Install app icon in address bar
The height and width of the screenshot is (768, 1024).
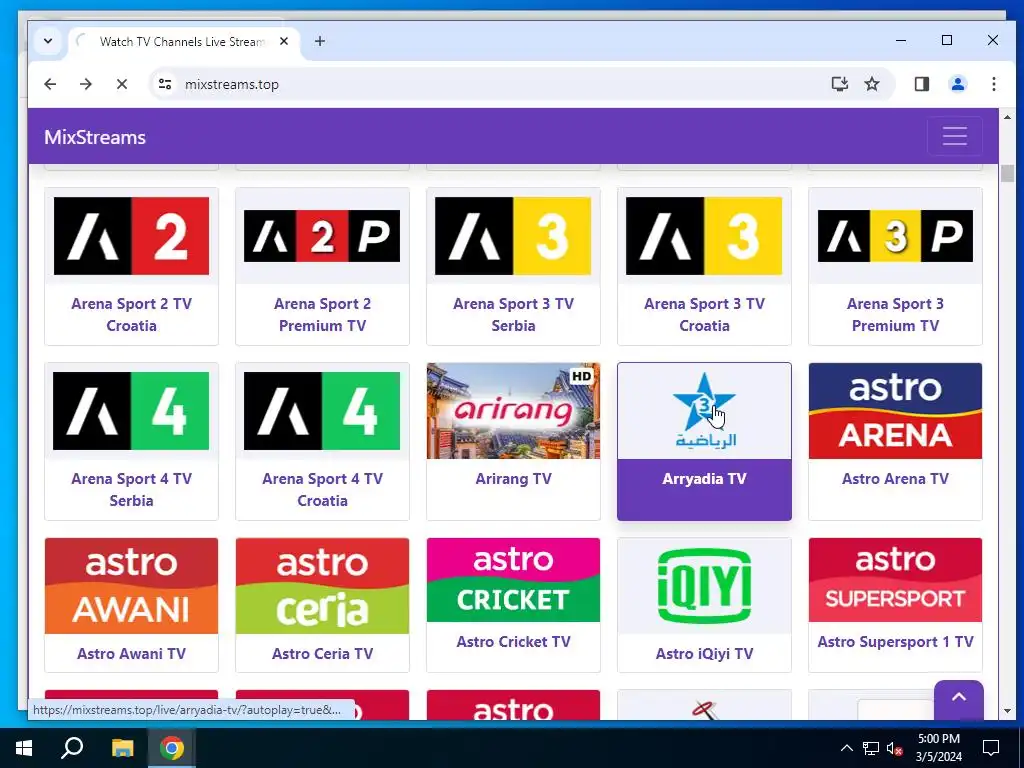tap(839, 84)
